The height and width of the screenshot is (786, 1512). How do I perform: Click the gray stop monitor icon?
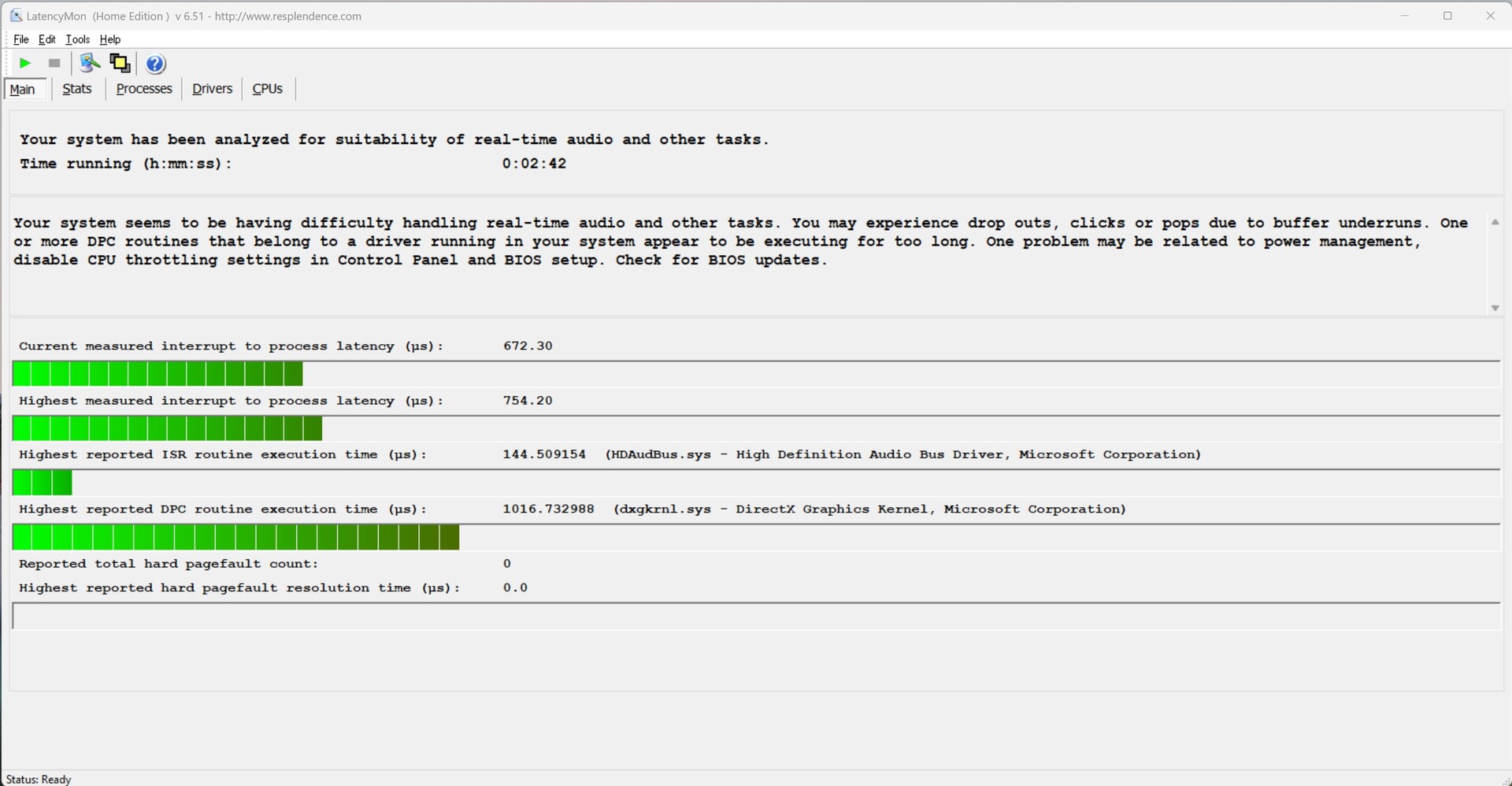[54, 63]
